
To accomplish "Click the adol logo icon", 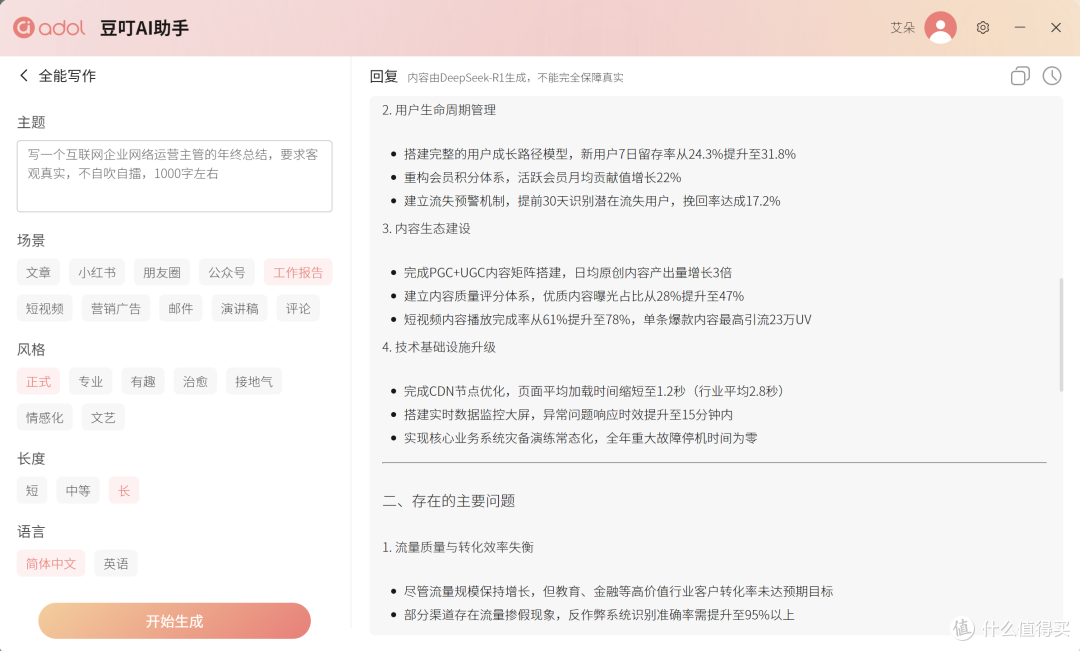I will coord(23,28).
